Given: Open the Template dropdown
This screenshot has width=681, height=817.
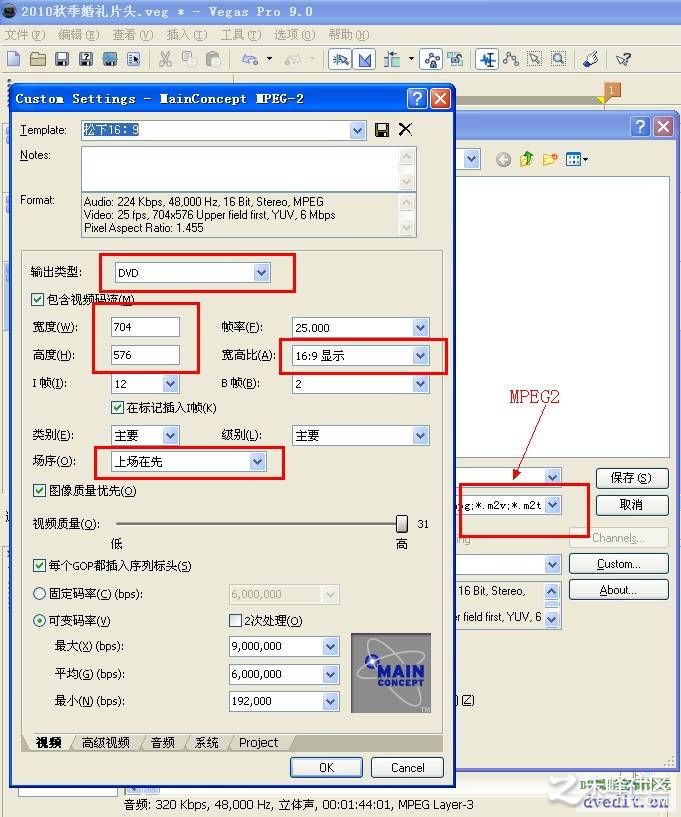Looking at the screenshot, I should [357, 130].
